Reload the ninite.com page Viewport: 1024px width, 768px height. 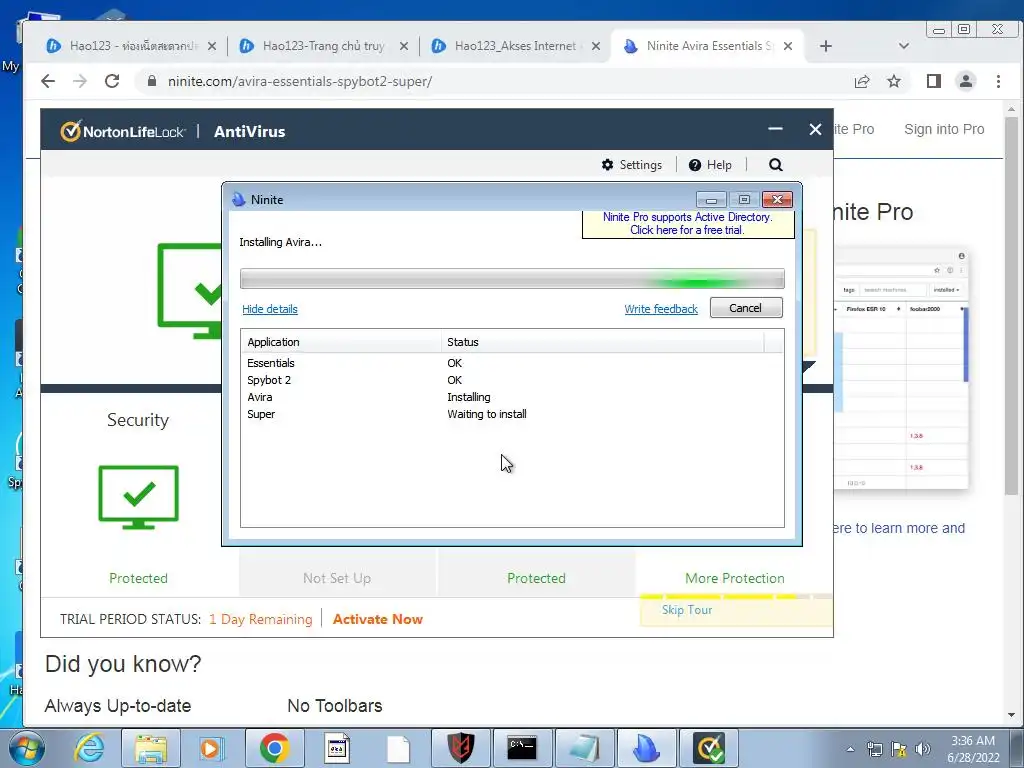point(112,81)
